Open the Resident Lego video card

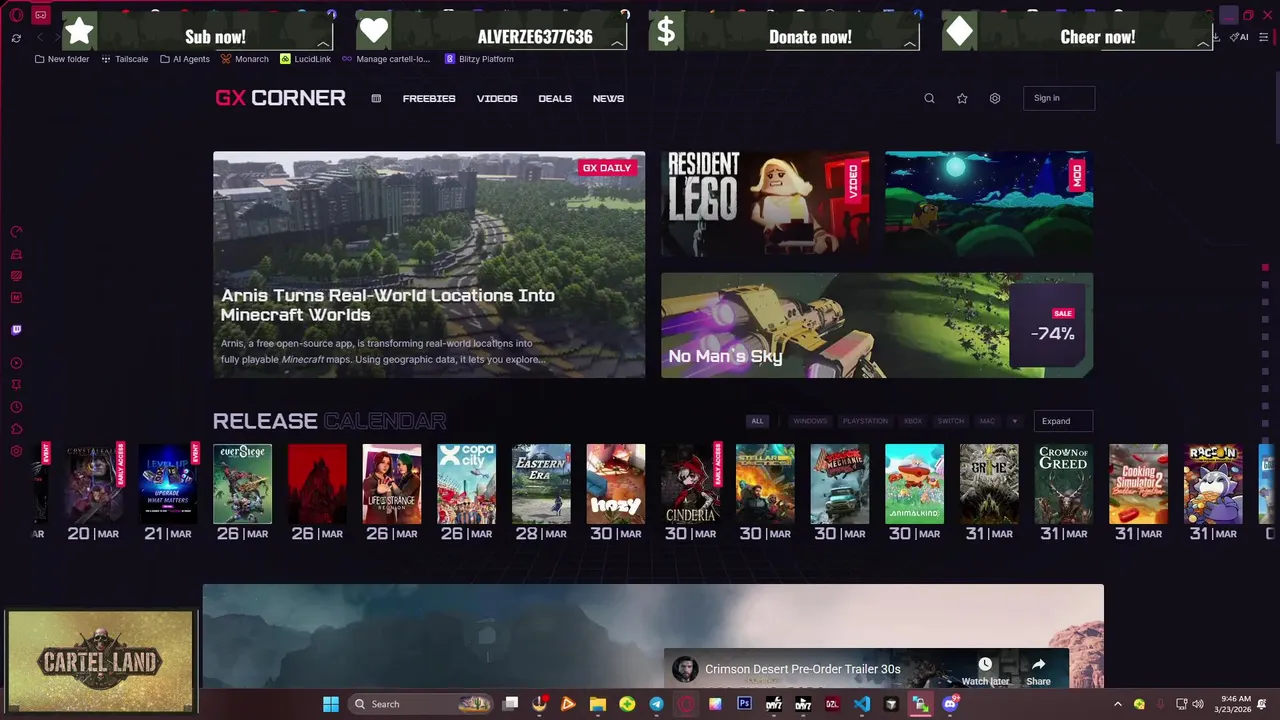pyautogui.click(x=765, y=204)
